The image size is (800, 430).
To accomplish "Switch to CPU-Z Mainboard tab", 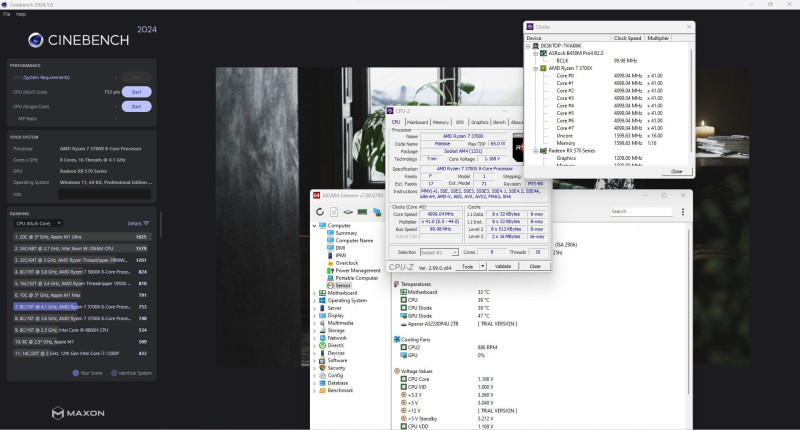I will [417, 122].
